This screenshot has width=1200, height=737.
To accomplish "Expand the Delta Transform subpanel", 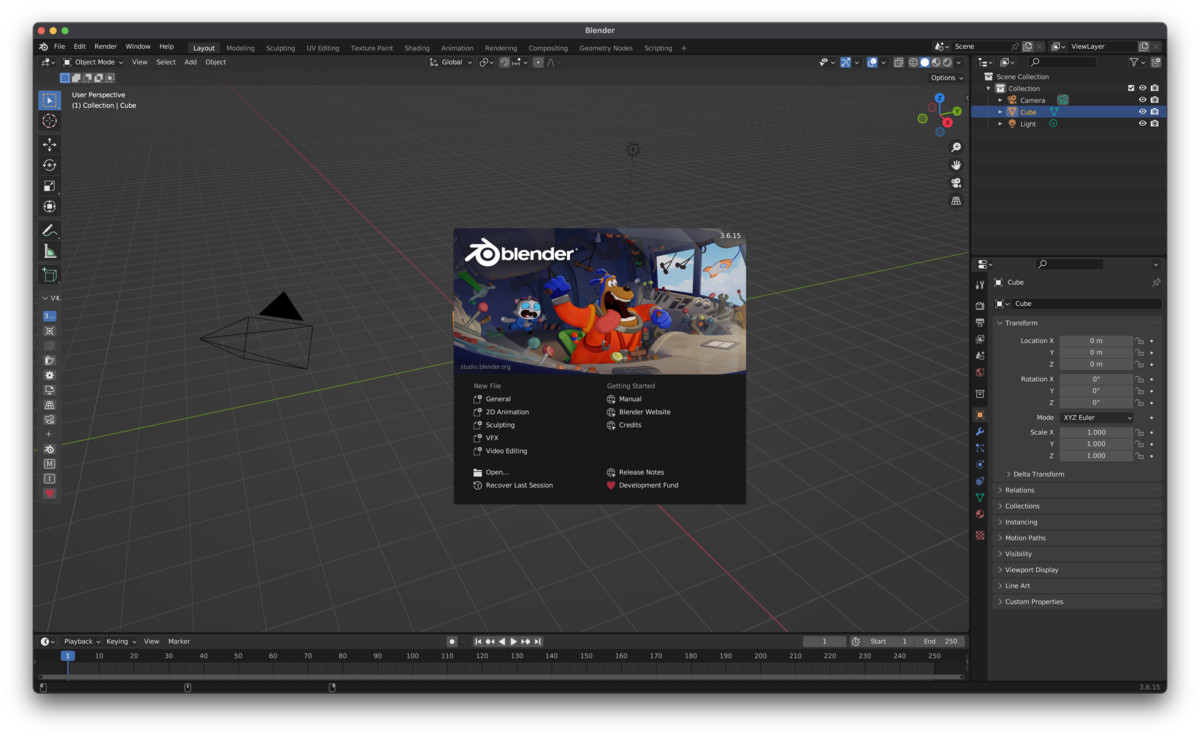I will pyautogui.click(x=1038, y=474).
